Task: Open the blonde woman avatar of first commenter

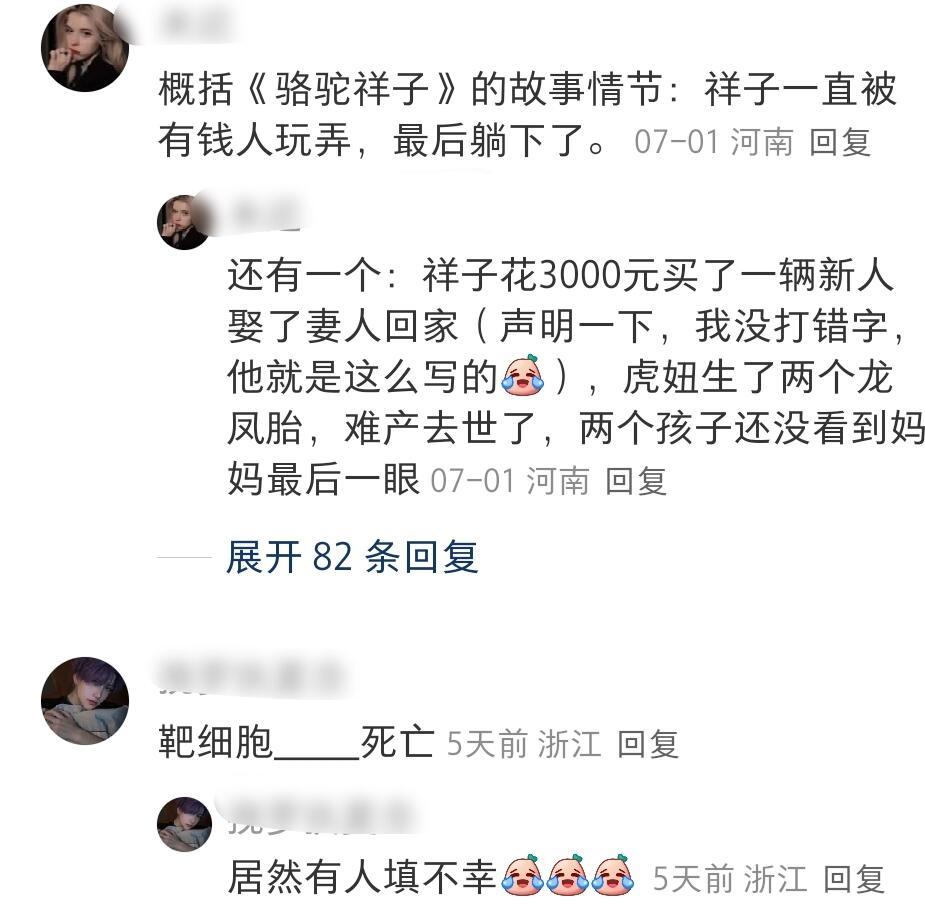Action: tap(85, 48)
